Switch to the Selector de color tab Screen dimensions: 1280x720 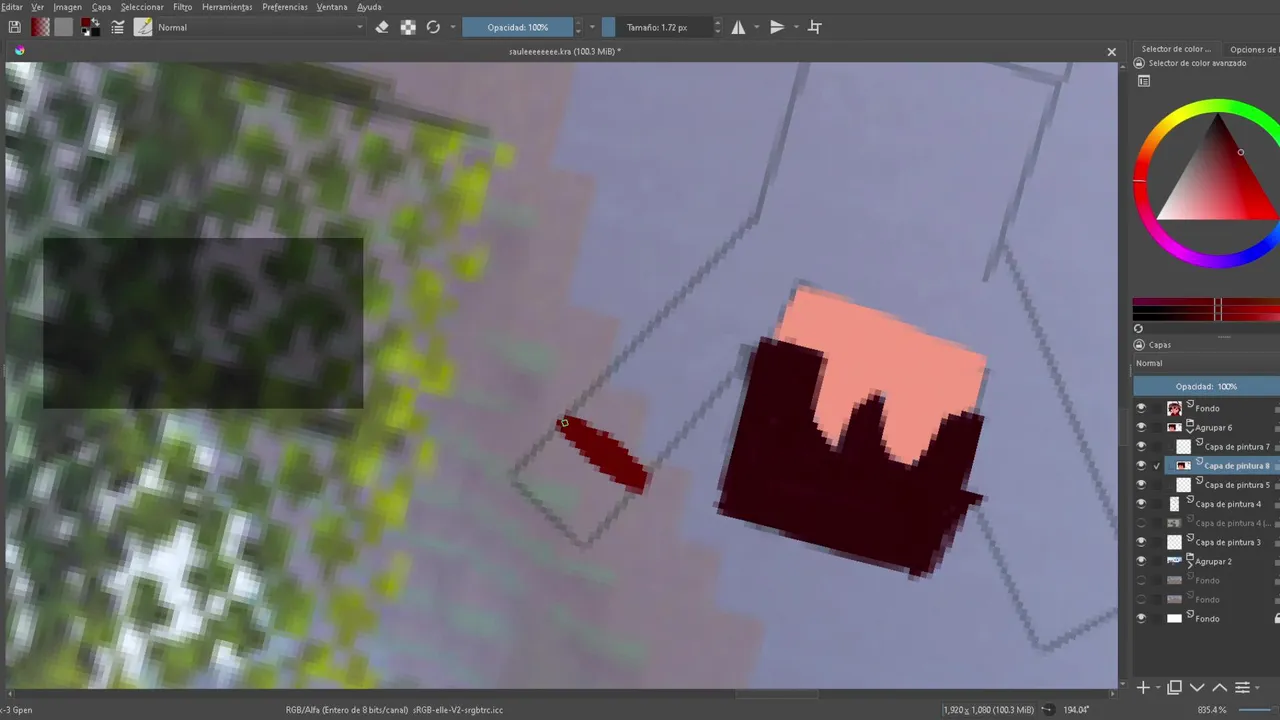[1176, 49]
